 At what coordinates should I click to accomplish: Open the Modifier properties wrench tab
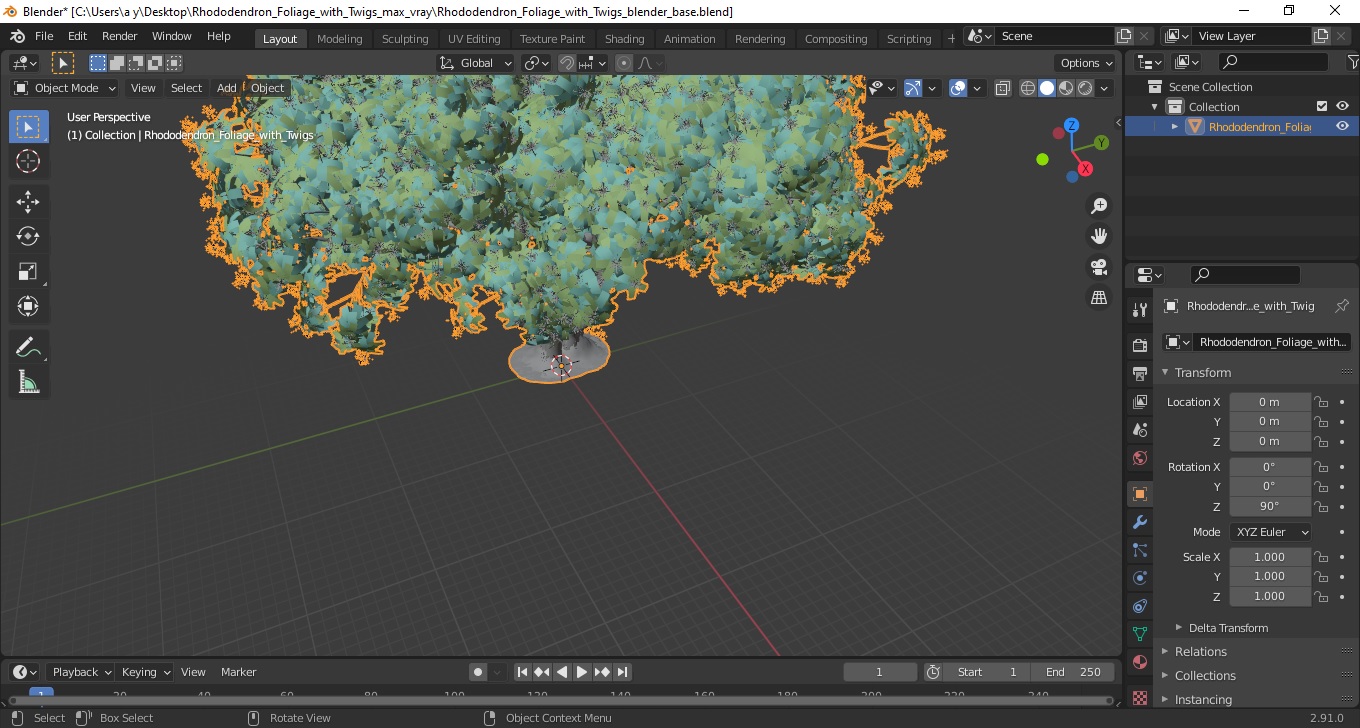1140,522
